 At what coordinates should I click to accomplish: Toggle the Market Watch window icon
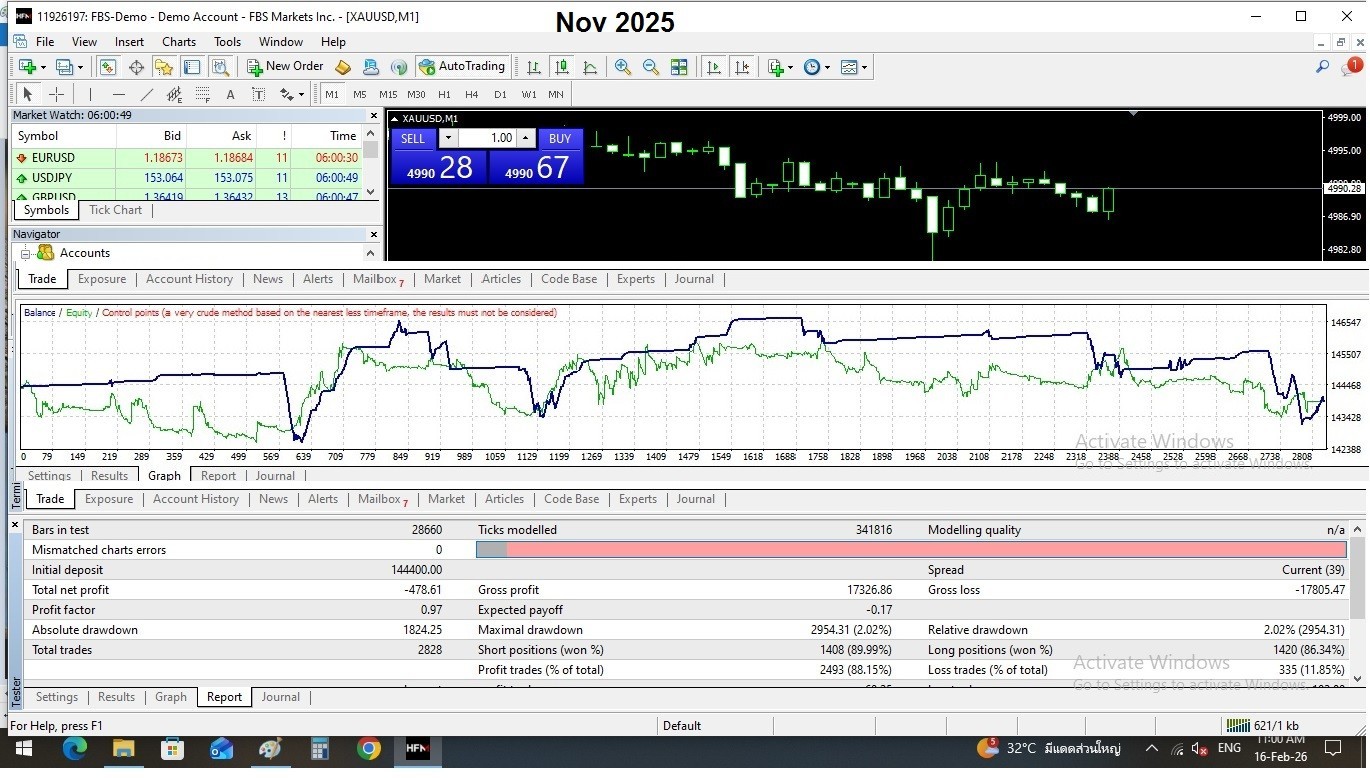click(x=108, y=67)
